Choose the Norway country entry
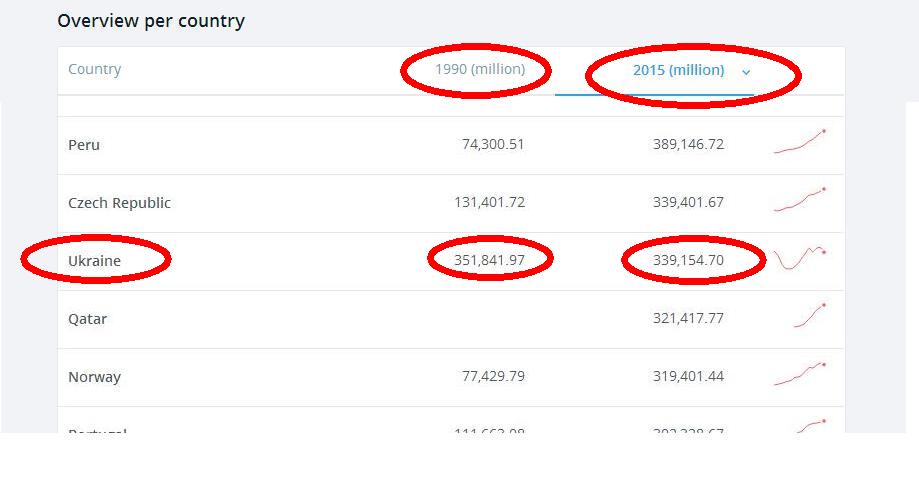Image resolution: width=919 pixels, height=500 pixels. point(94,377)
